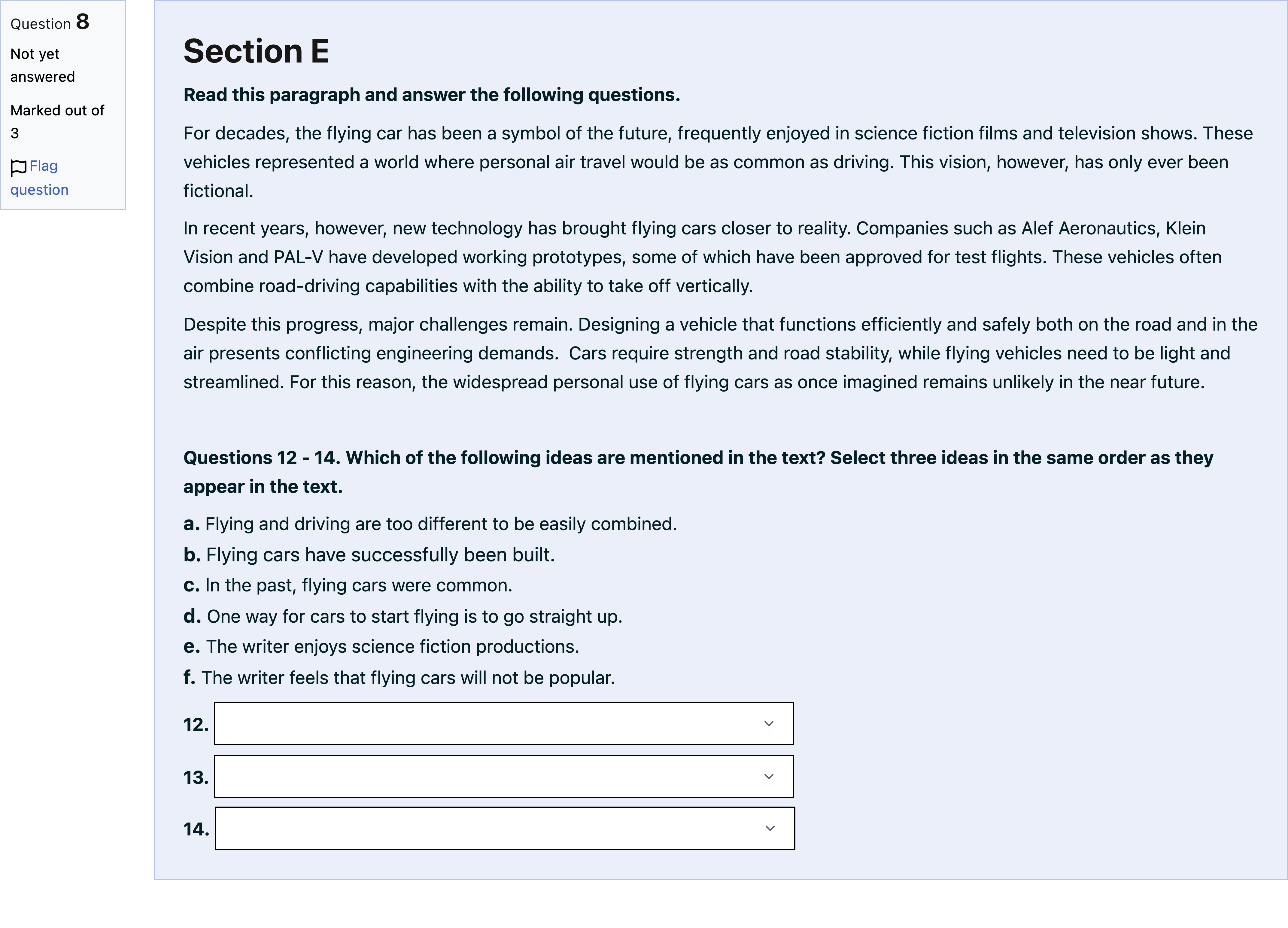This screenshot has height=928, width=1288.
Task: Click option a about flying and driving
Action: pyautogui.click(x=430, y=524)
